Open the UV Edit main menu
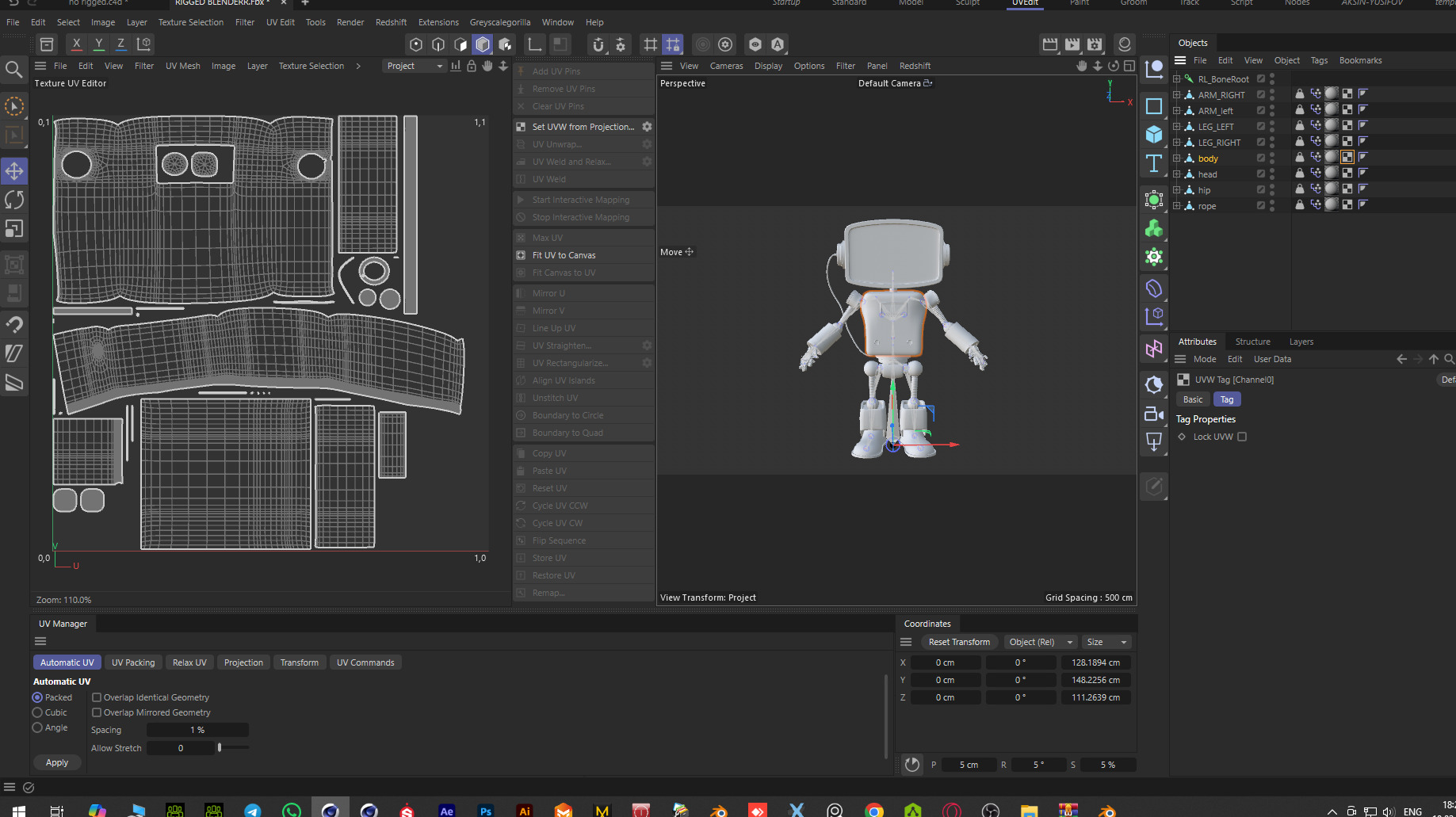Viewport: 1456px width, 817px height. tap(281, 22)
